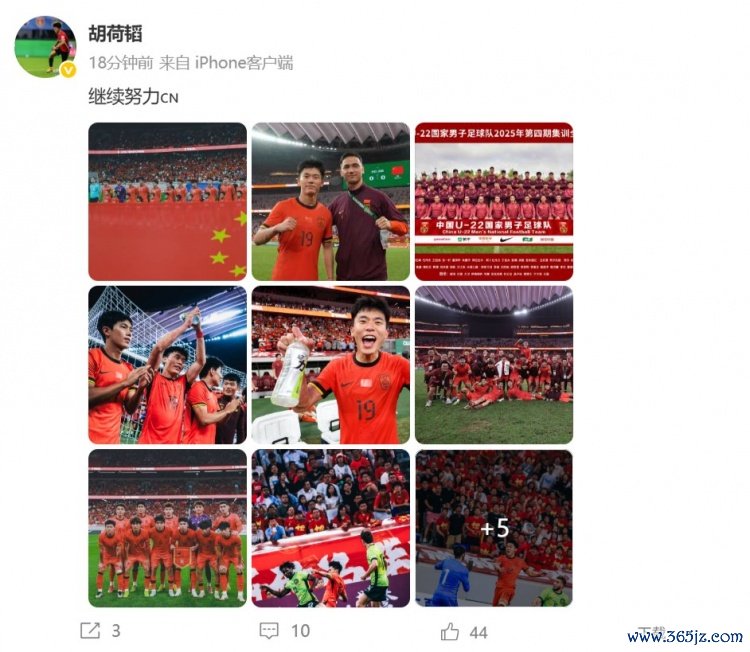Open the comments speech bubble icon
The image size is (750, 652).
click(x=269, y=631)
